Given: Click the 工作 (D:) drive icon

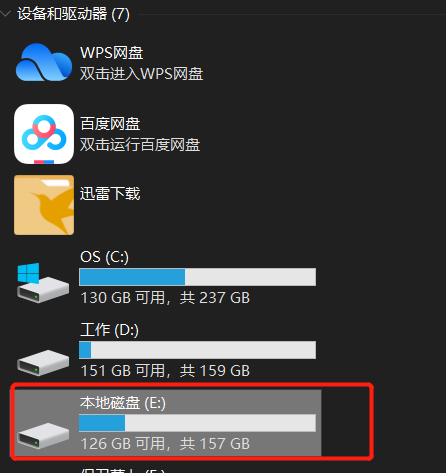Looking at the screenshot, I should tap(43, 363).
